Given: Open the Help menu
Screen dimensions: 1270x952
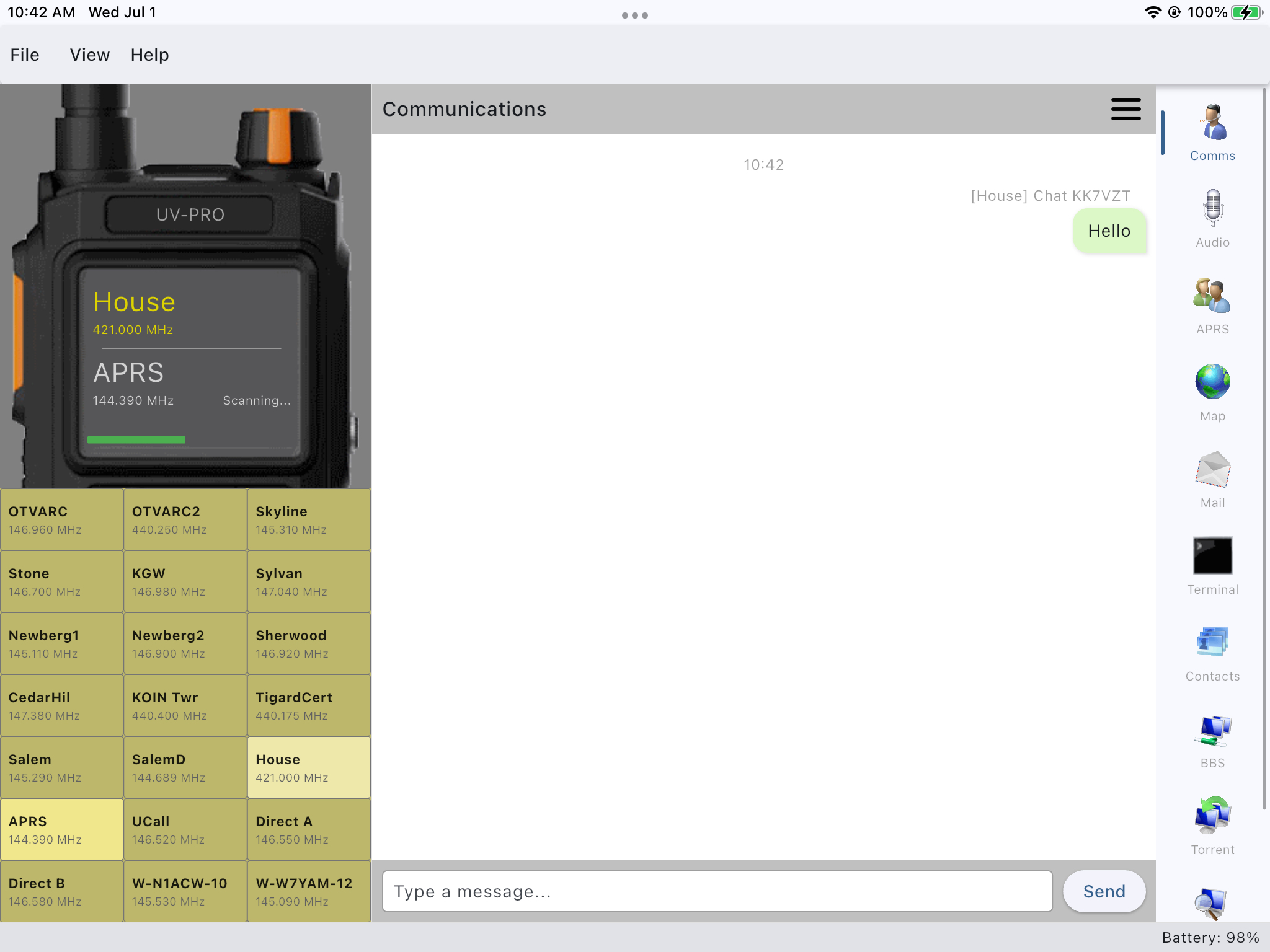Looking at the screenshot, I should tap(149, 55).
